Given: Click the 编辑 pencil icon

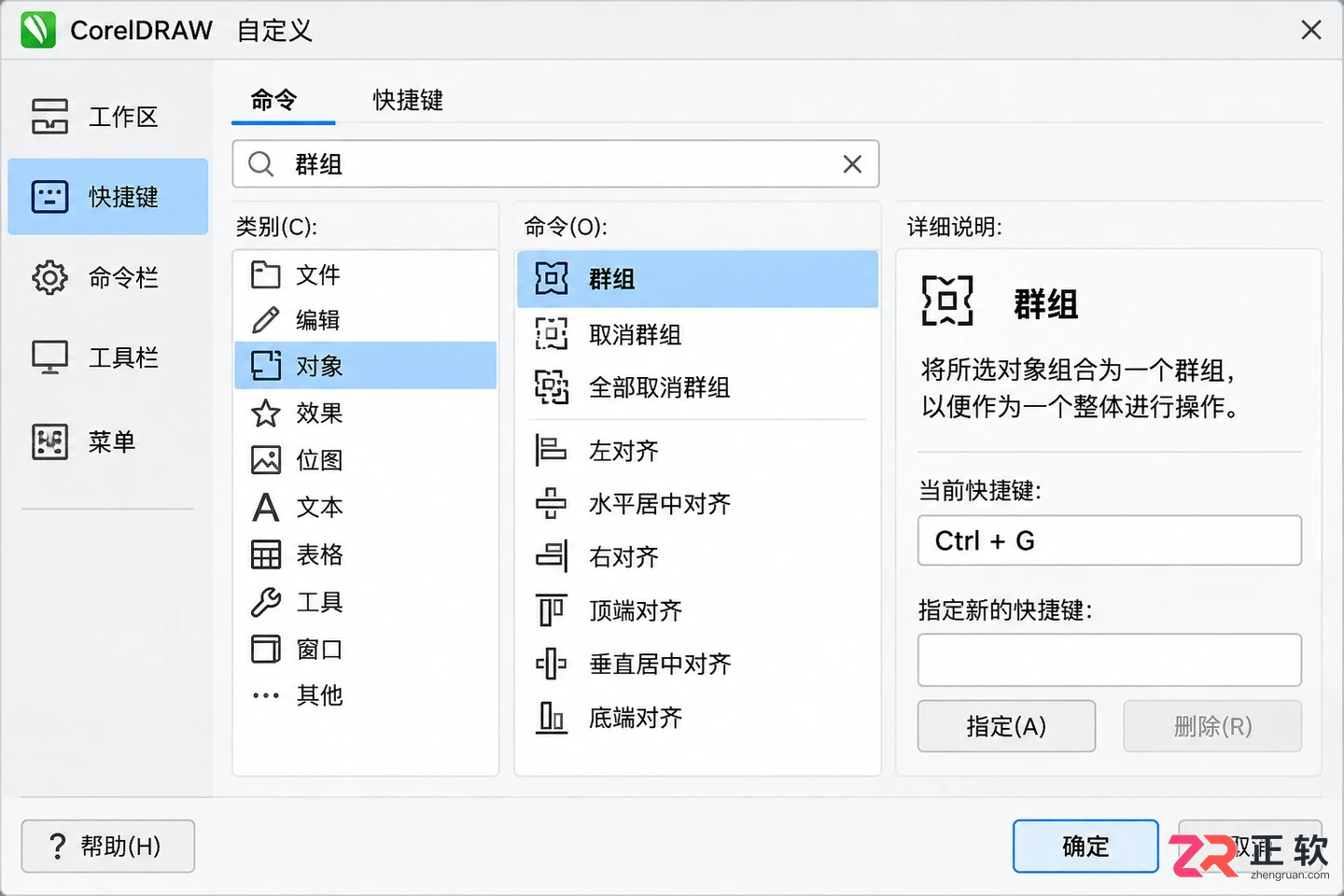Looking at the screenshot, I should [x=266, y=320].
